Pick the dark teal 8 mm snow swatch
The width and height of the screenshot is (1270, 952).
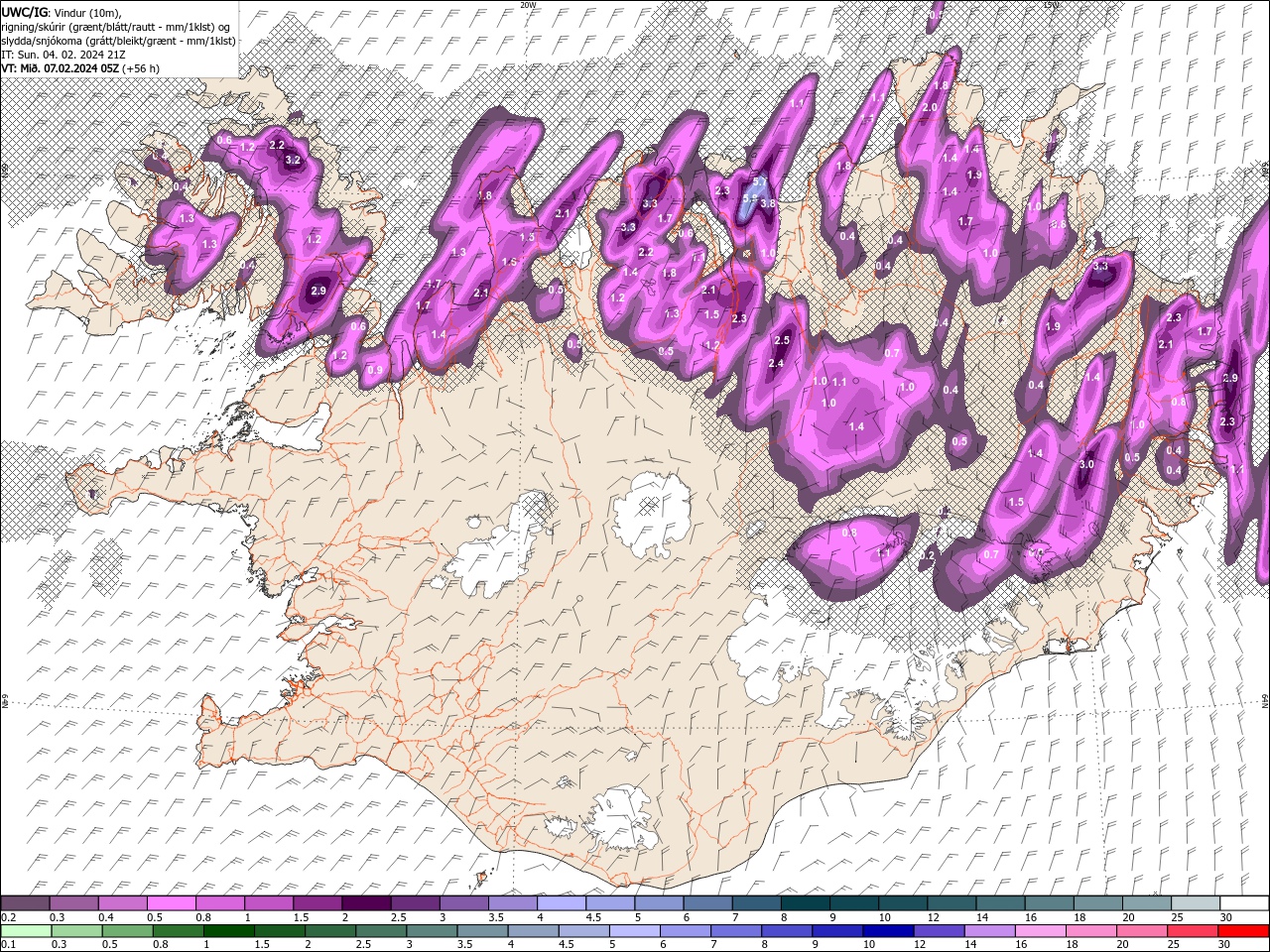[805, 903]
